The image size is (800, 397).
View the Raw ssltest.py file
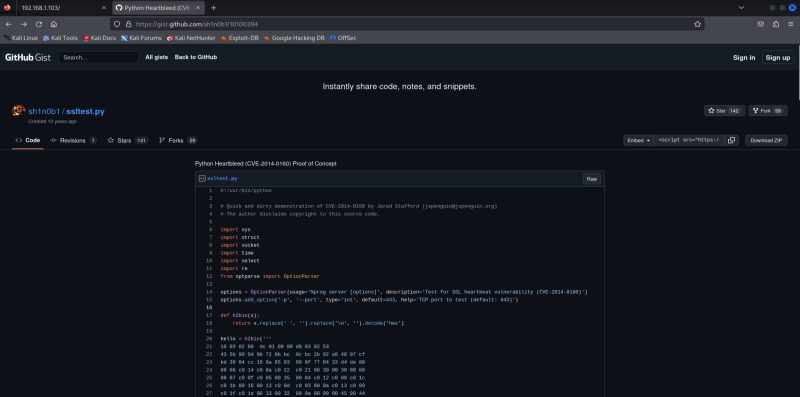tap(592, 179)
